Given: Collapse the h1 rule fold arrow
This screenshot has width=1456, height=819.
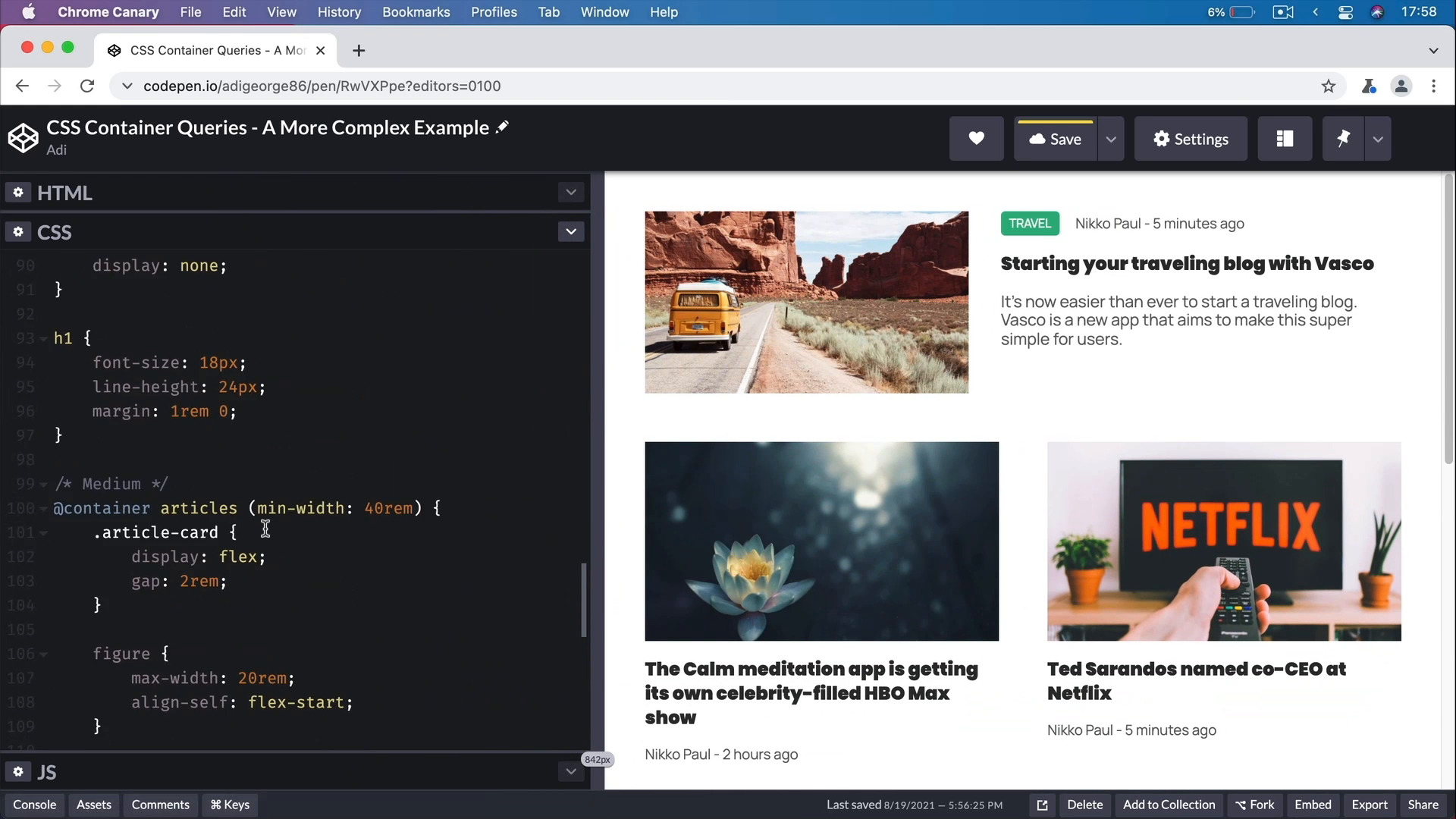Looking at the screenshot, I should click(43, 339).
